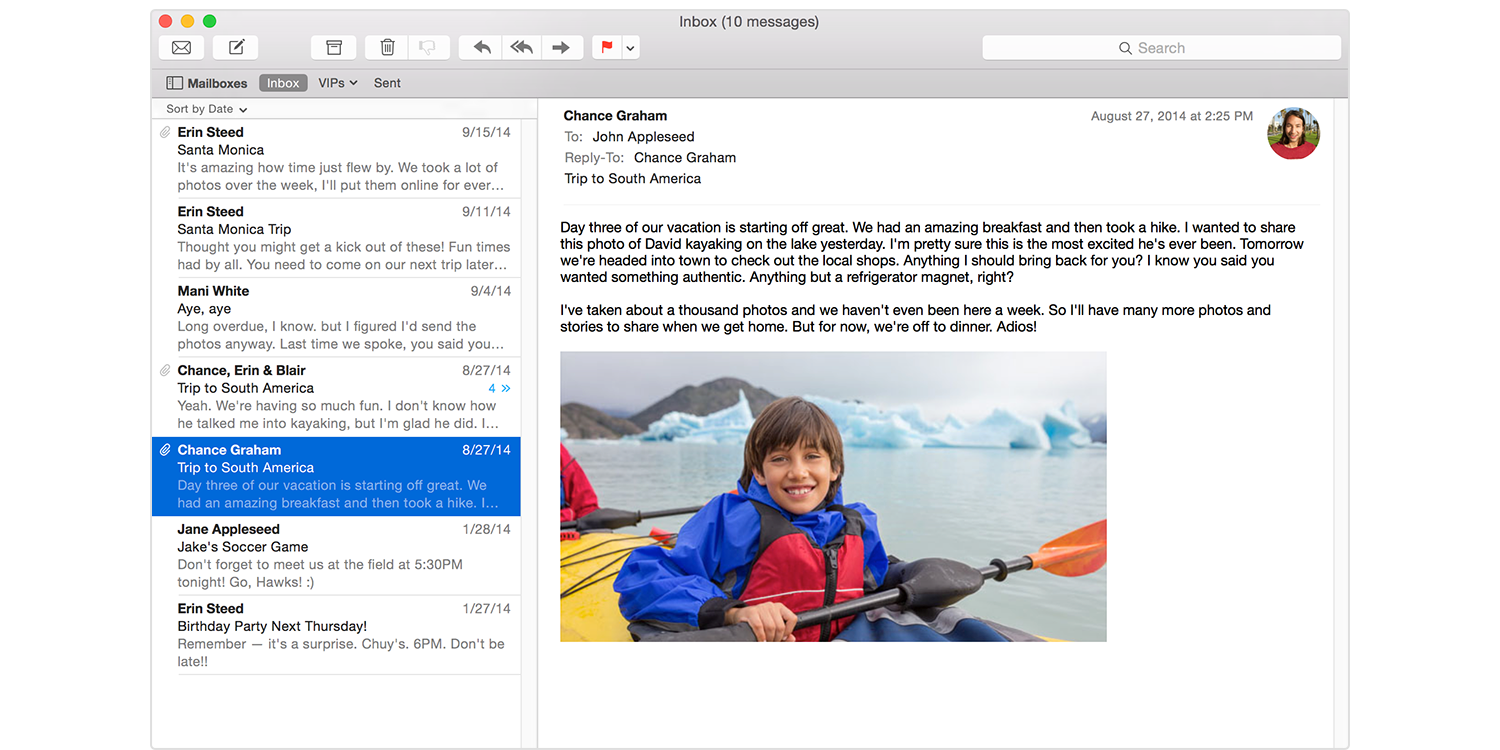Delete the selected email with trash icon
1500x750 pixels.
pyautogui.click(x=388, y=48)
